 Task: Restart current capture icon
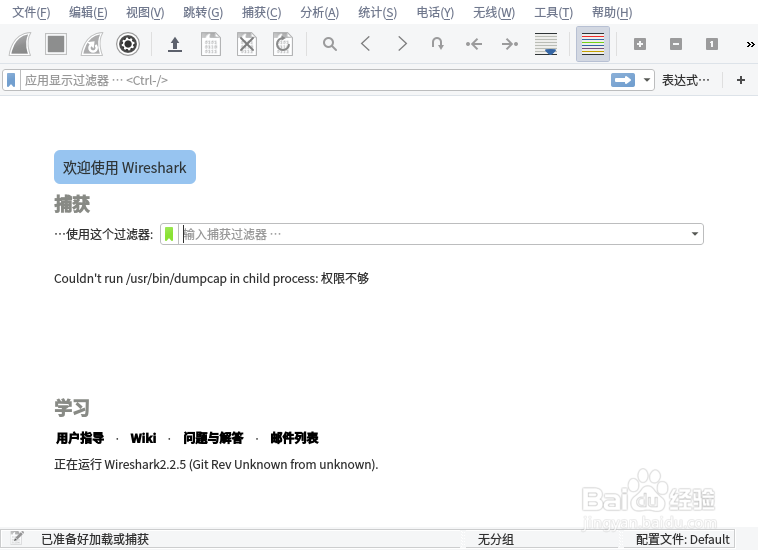click(92, 44)
